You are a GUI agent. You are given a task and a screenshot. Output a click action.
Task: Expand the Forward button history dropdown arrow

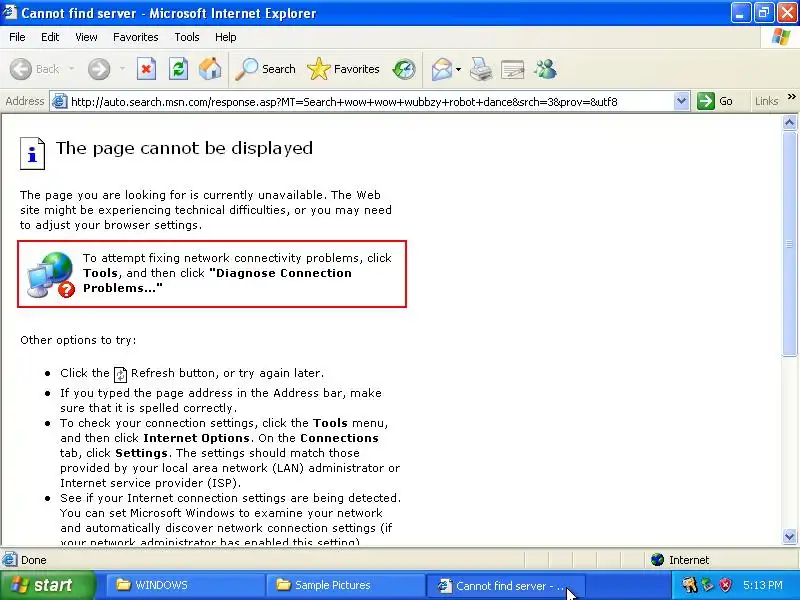coord(122,69)
